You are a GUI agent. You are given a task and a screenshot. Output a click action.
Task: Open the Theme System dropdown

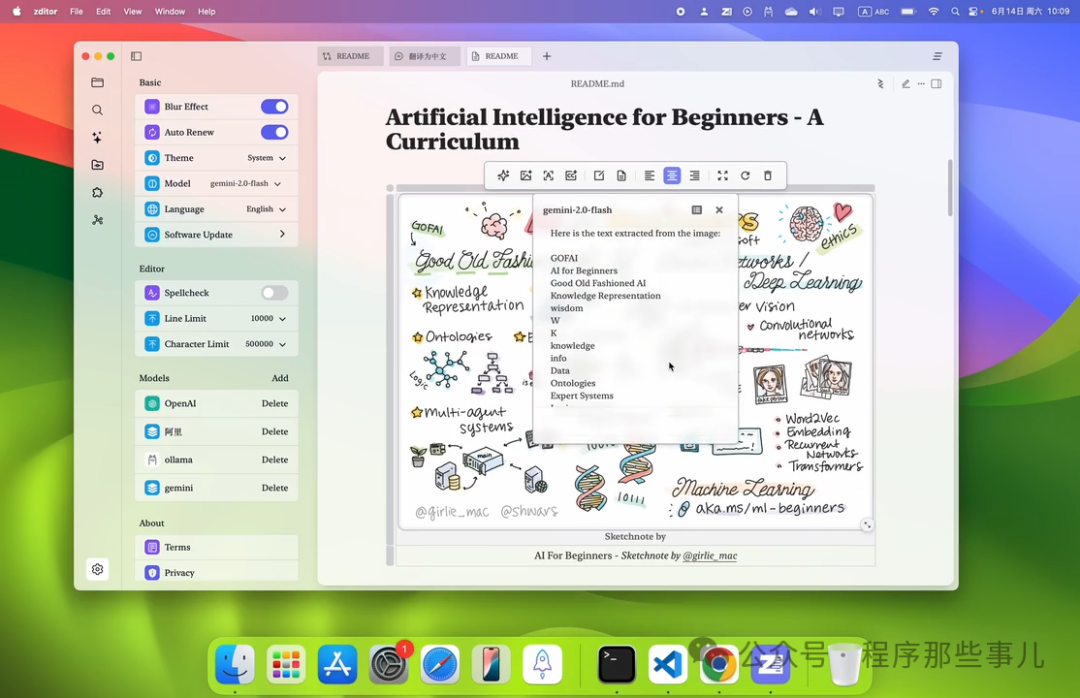[x=267, y=158]
